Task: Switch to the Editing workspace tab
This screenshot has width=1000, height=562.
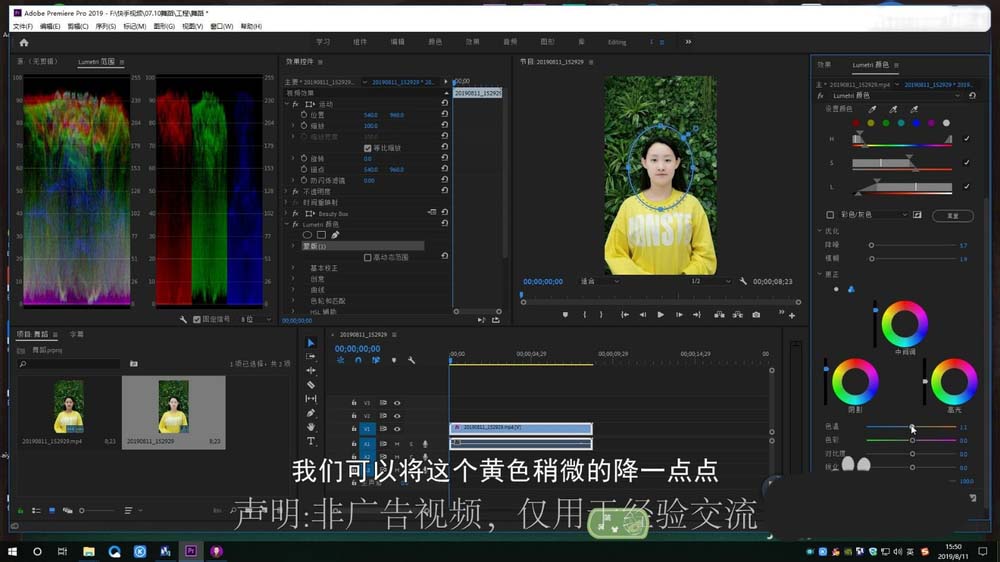Action: (617, 42)
